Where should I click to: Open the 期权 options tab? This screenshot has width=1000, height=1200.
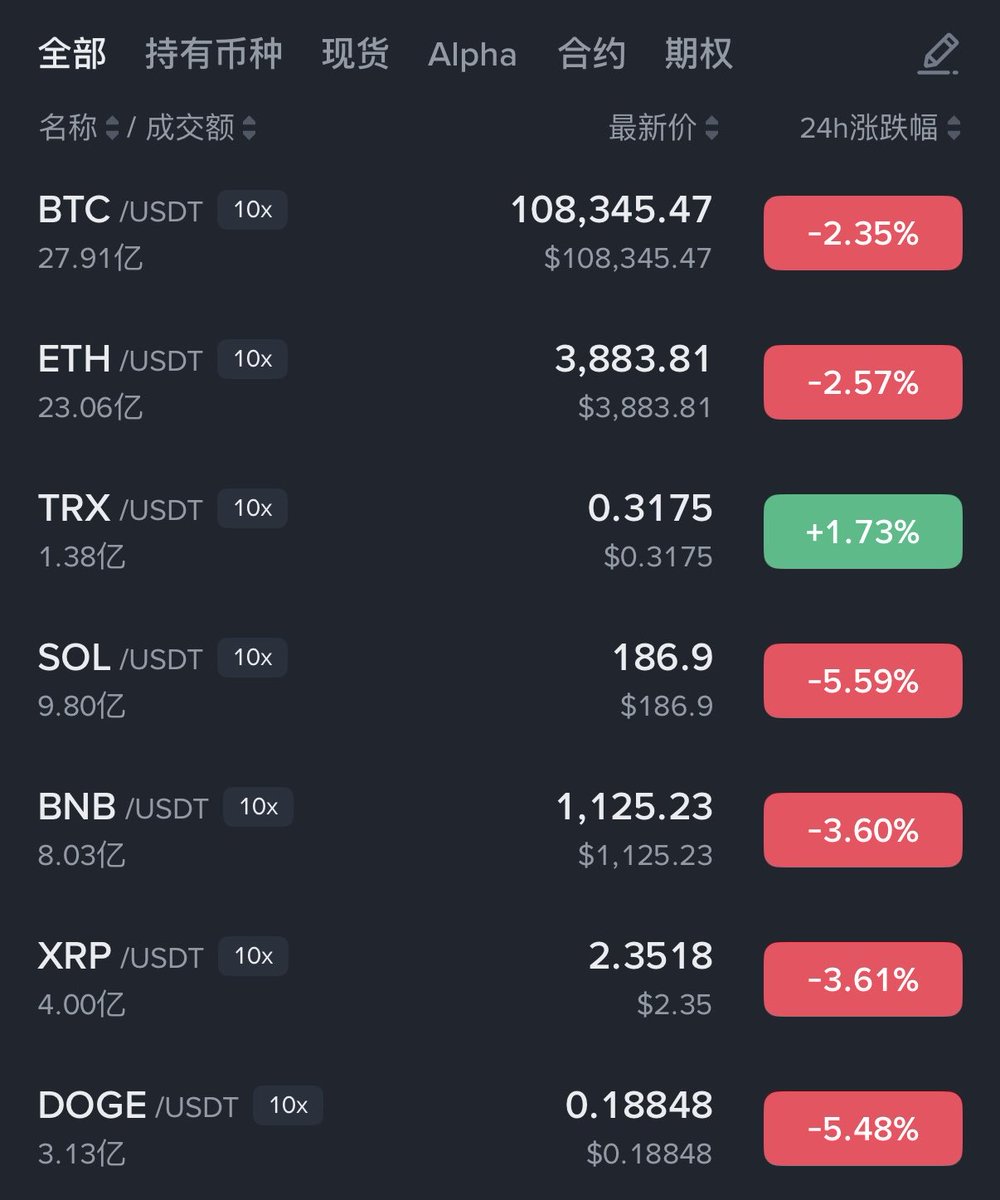click(698, 54)
